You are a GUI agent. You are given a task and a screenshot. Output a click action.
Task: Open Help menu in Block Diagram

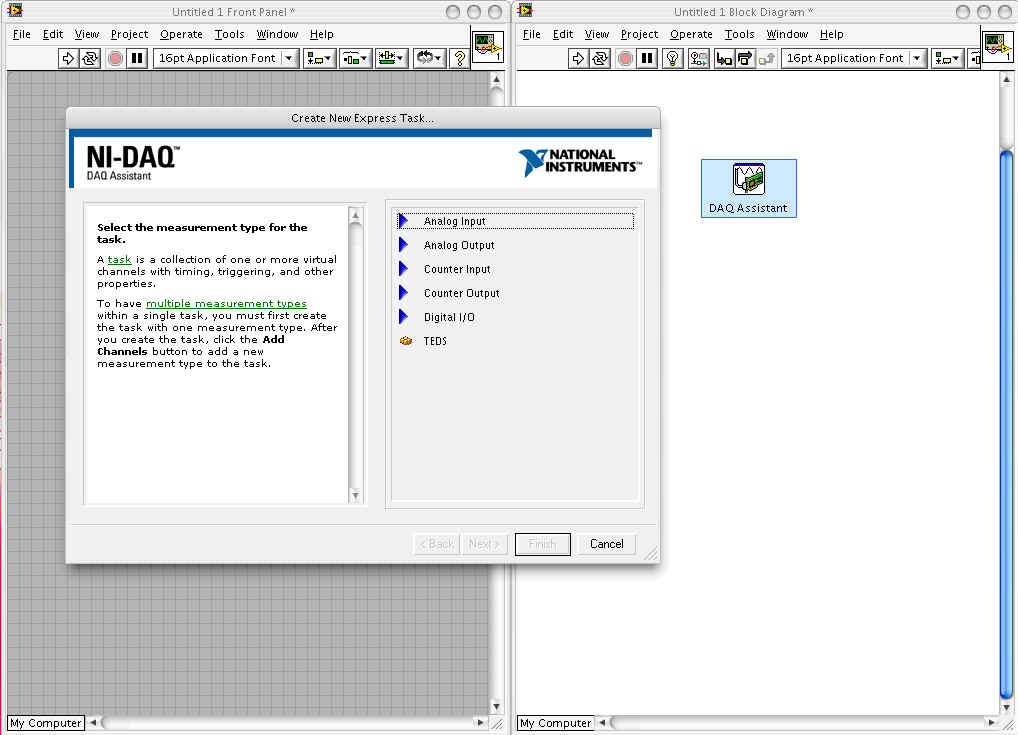[831, 34]
